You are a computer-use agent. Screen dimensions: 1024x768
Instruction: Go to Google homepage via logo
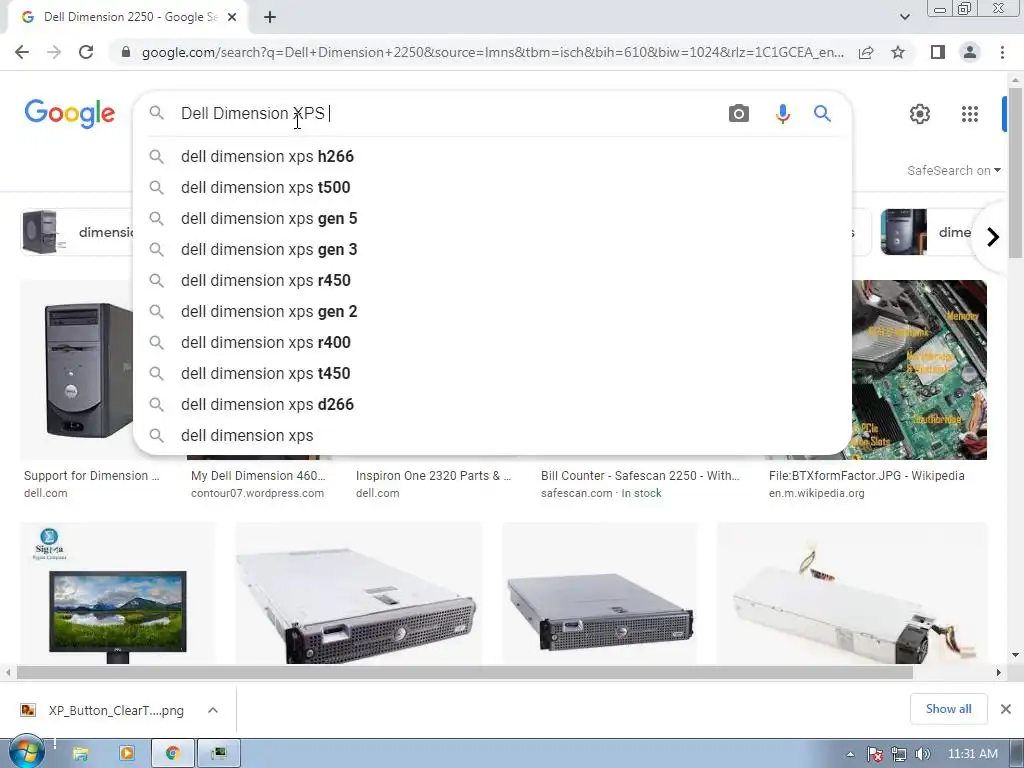[70, 114]
